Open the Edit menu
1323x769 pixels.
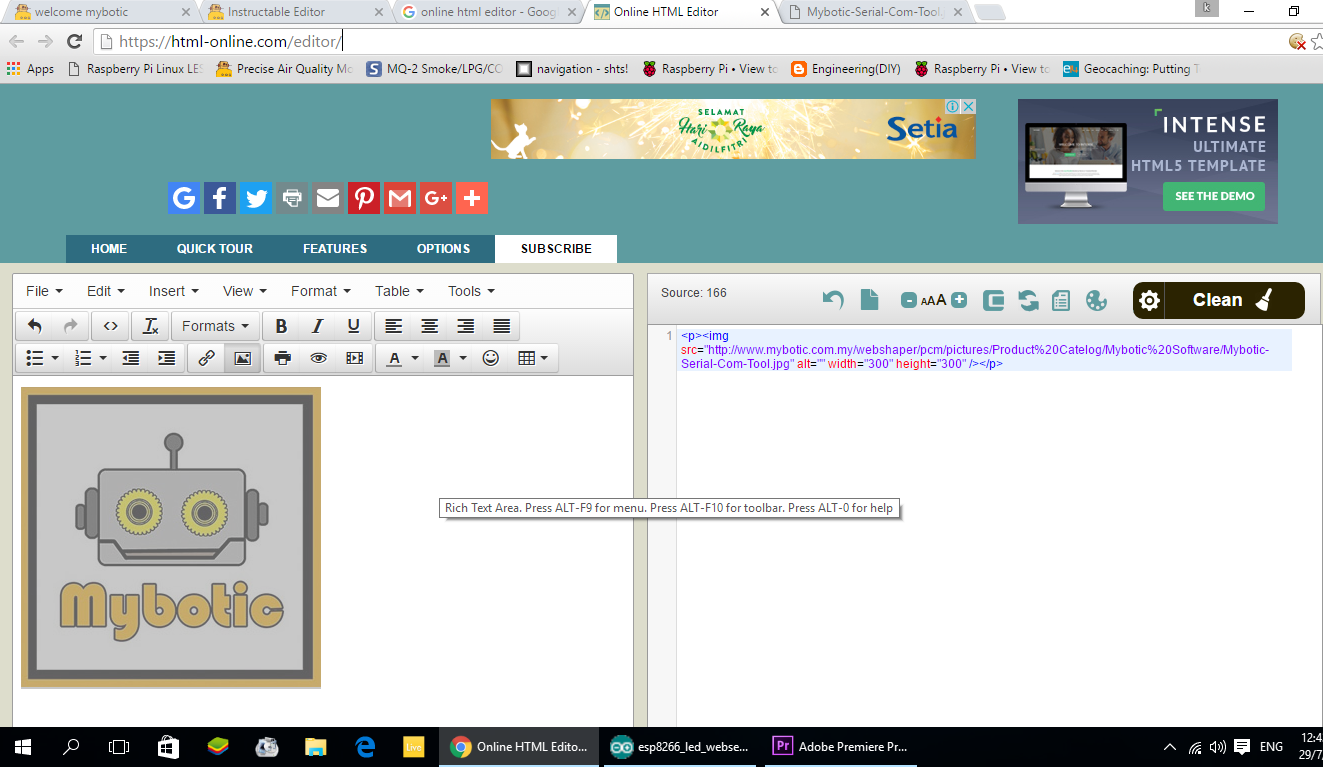(105, 291)
